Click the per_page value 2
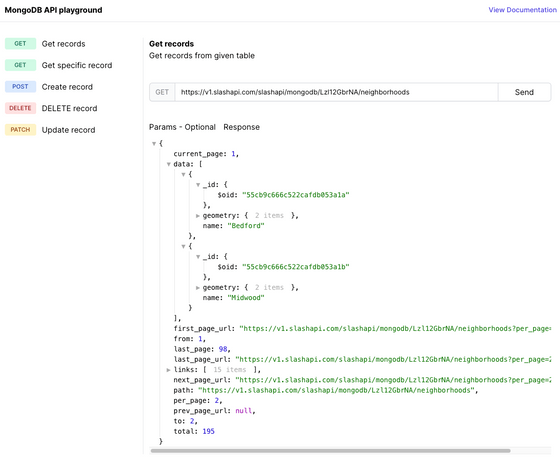The height and width of the screenshot is (464, 560). [x=216, y=401]
